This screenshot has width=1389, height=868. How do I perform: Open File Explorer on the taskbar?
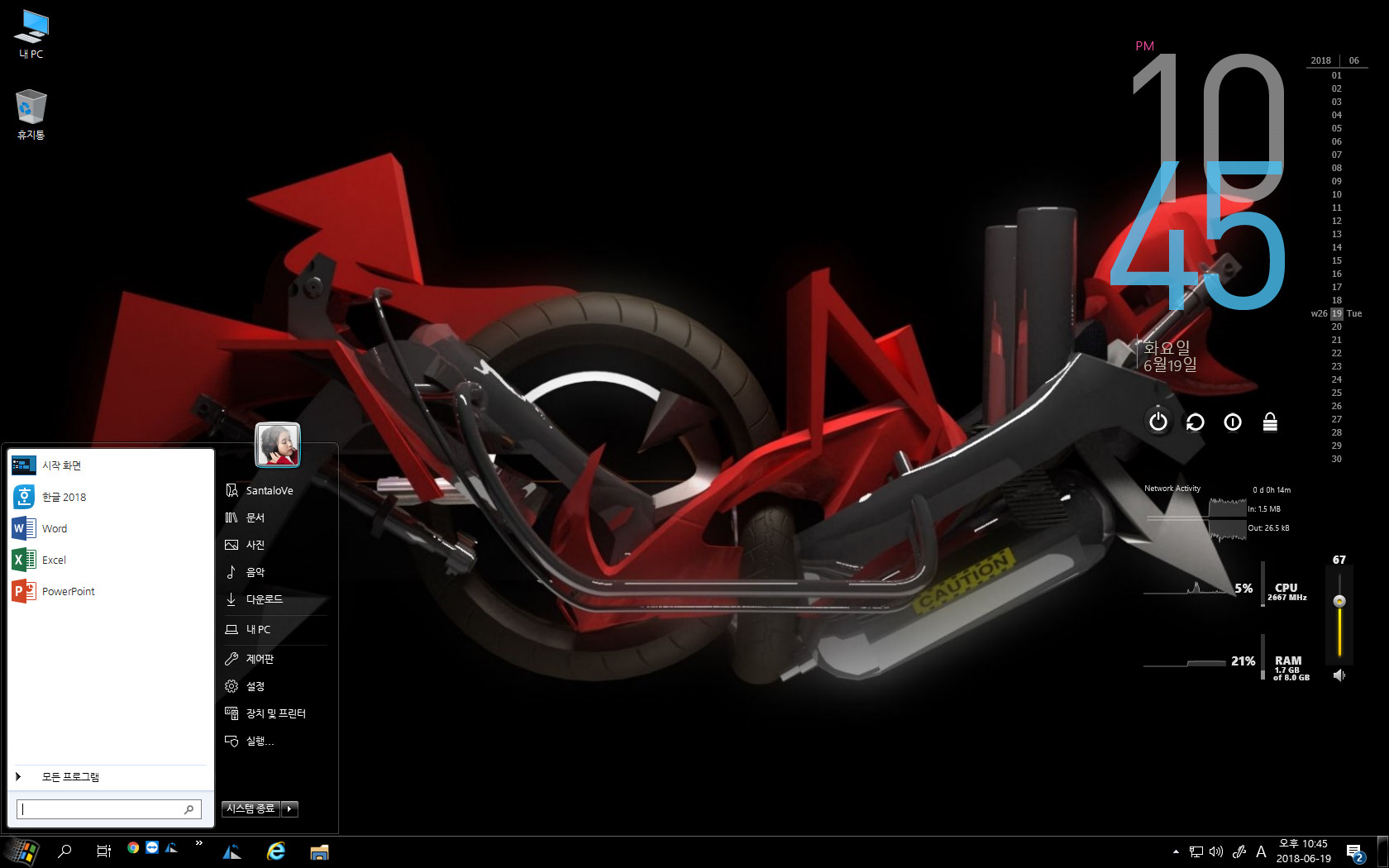(x=319, y=851)
